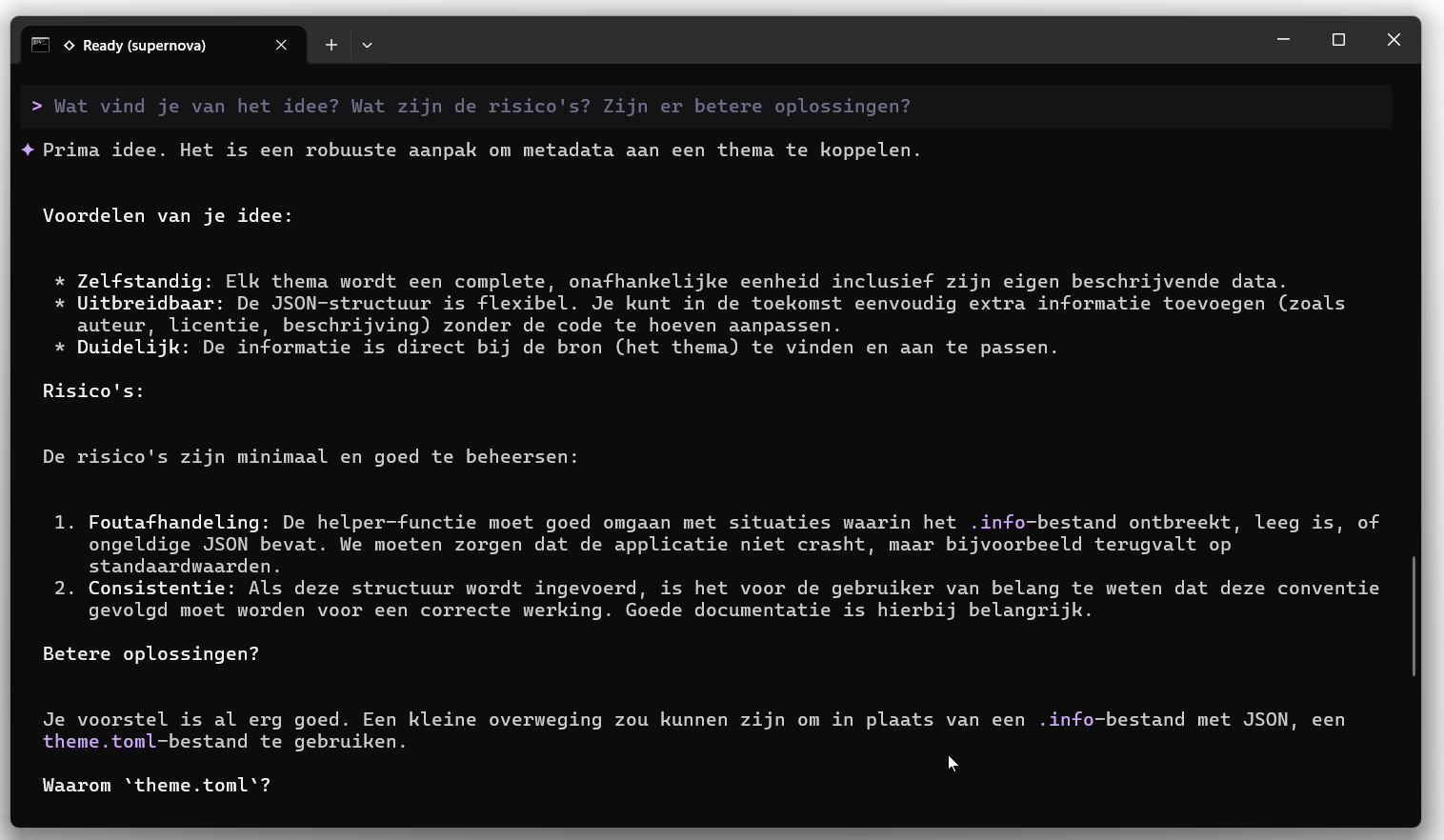Click the Waarom `theme.toml`? heading

click(x=156, y=785)
